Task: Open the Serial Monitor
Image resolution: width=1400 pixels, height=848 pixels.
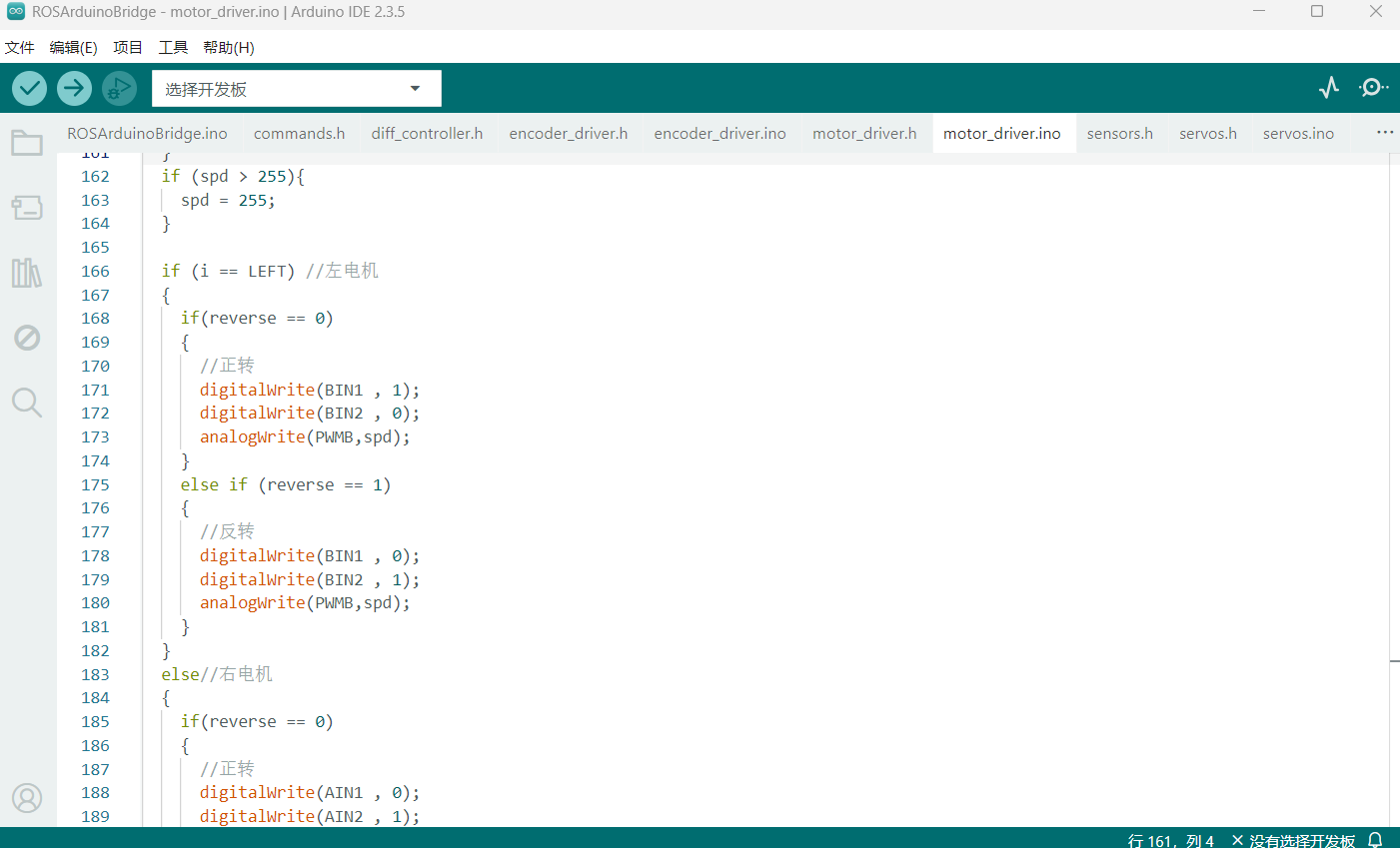Action: [x=1373, y=88]
